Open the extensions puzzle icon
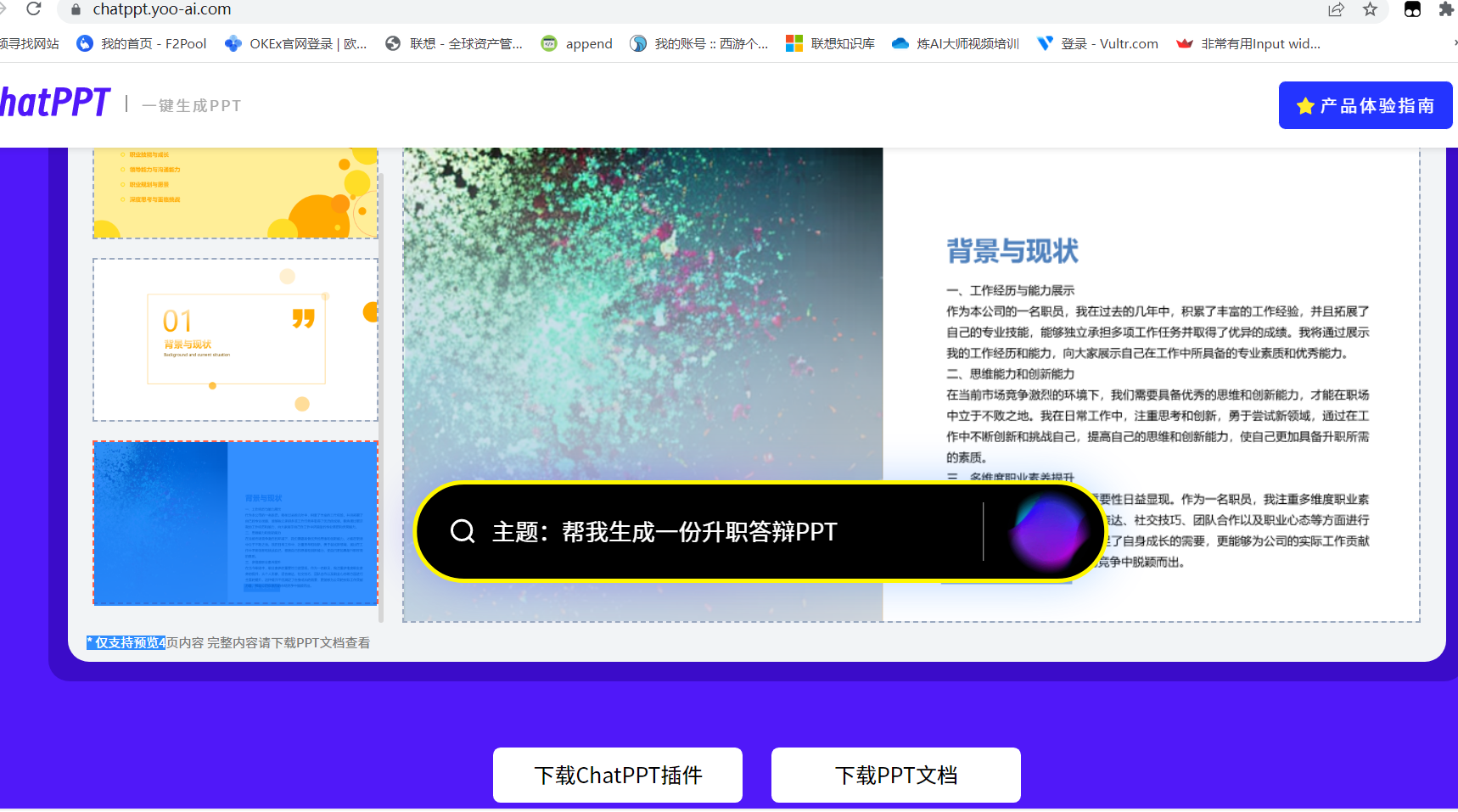Viewport: 1458px width, 812px height. pos(1446,9)
